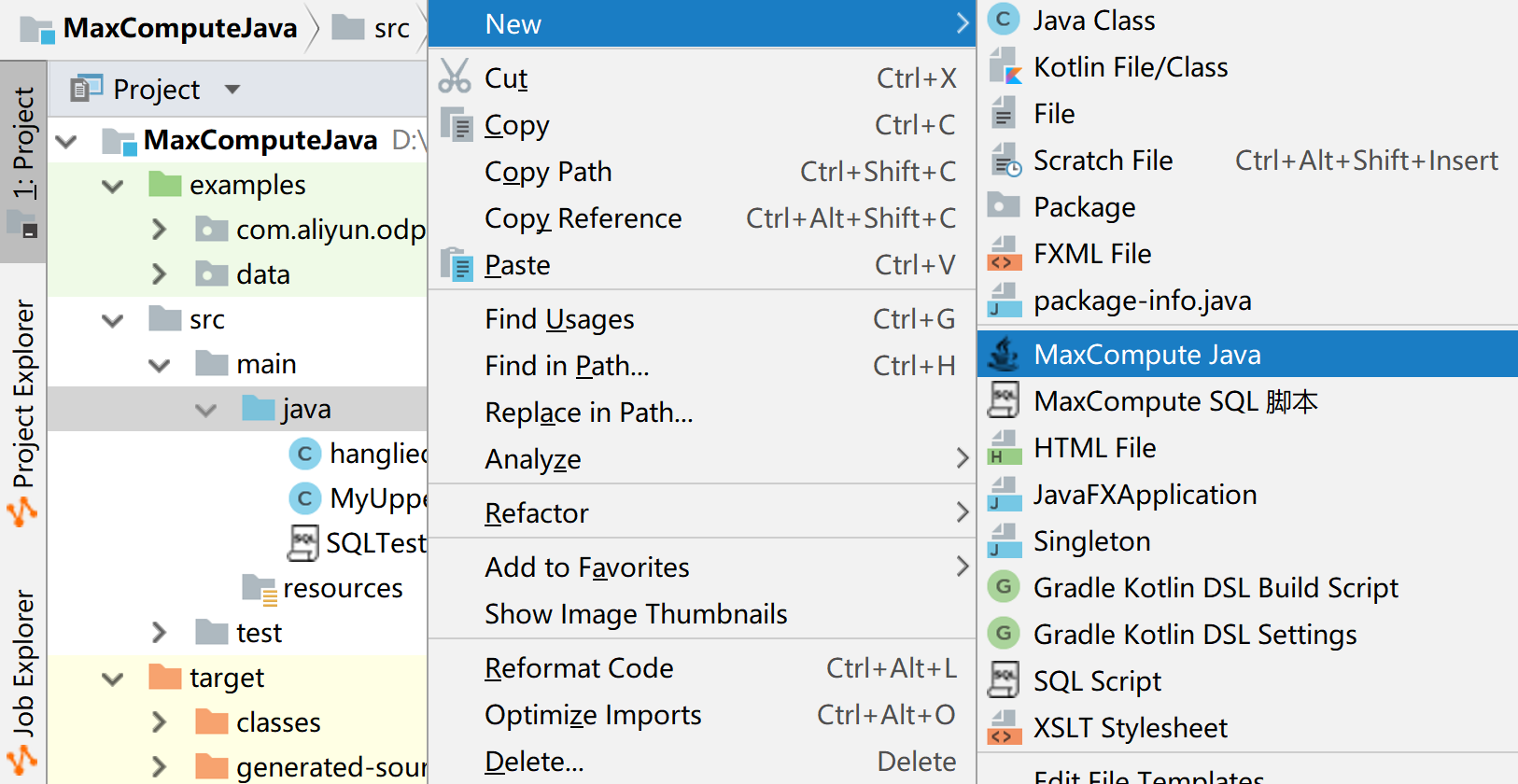Select Find in Path...

(702, 366)
